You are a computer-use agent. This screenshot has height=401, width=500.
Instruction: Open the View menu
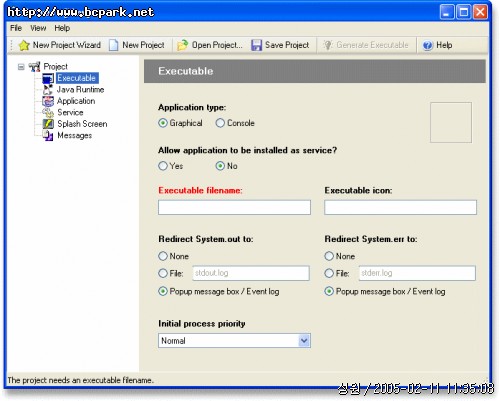point(38,28)
